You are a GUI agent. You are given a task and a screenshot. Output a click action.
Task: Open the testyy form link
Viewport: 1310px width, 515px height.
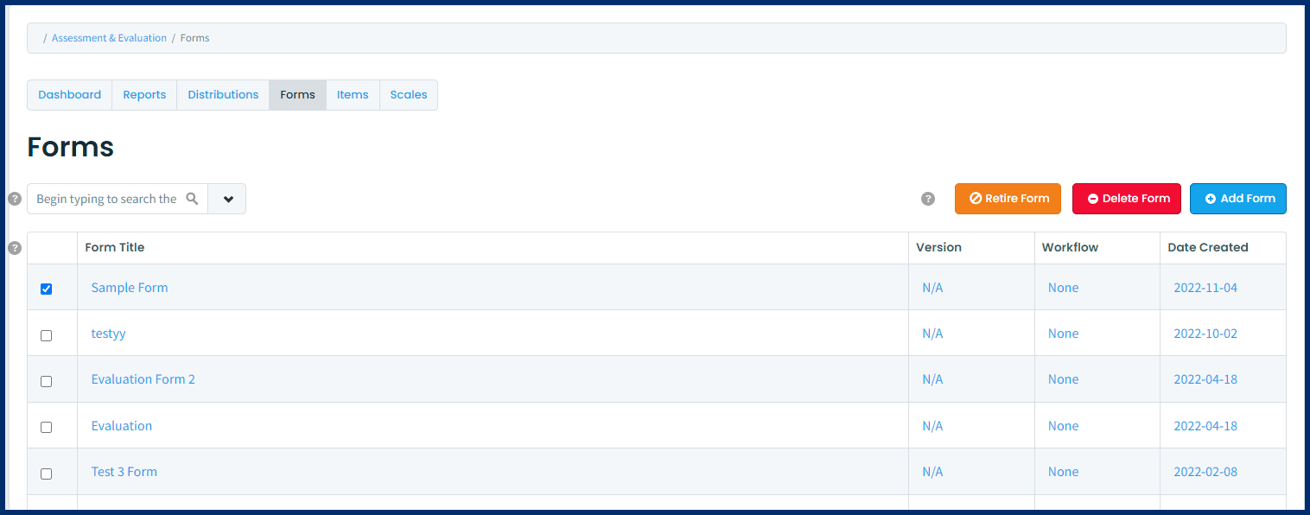[108, 334]
